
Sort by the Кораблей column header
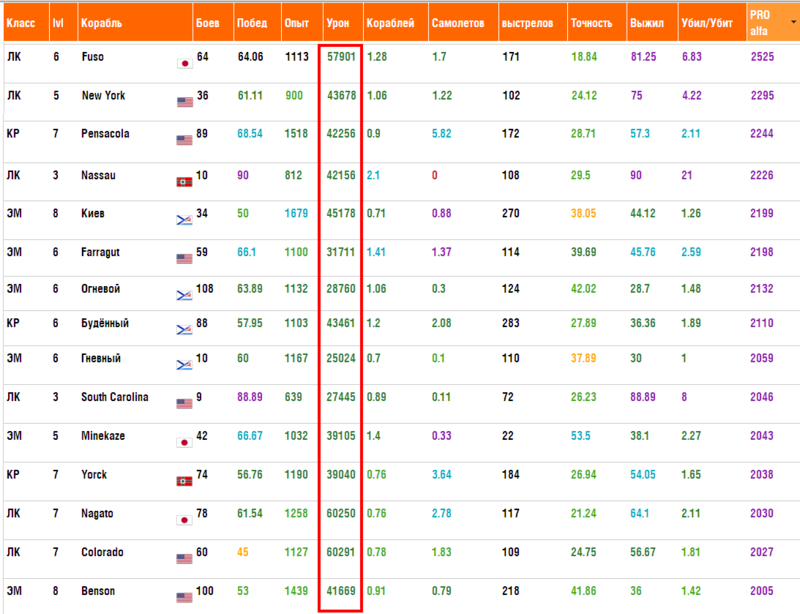390,23
